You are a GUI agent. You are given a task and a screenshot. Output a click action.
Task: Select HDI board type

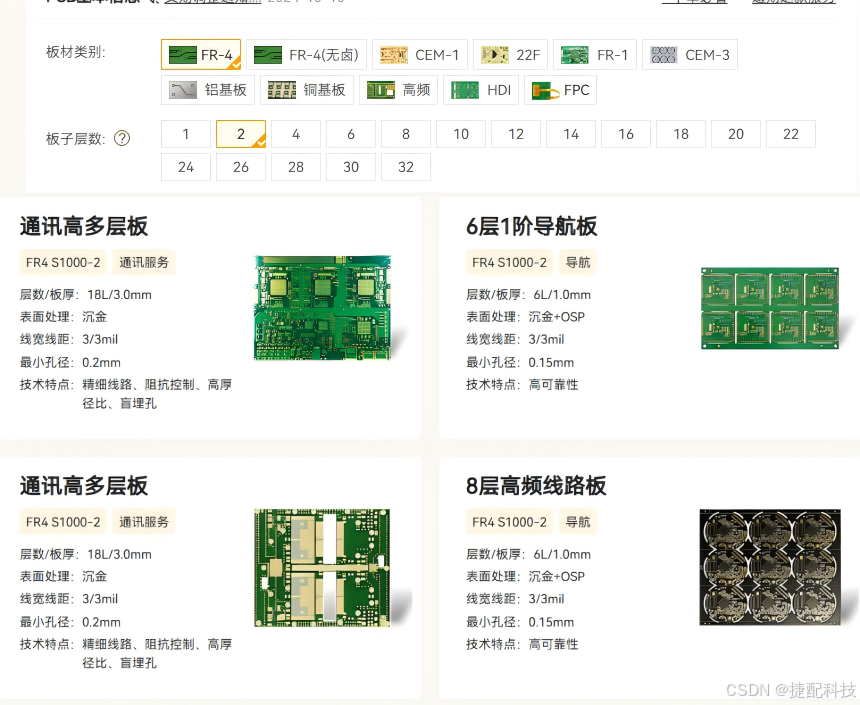tap(481, 90)
